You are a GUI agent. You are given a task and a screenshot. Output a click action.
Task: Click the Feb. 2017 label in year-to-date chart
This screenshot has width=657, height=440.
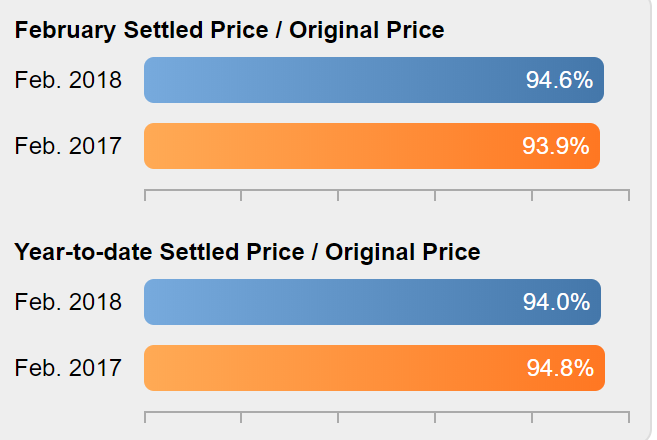click(x=68, y=368)
